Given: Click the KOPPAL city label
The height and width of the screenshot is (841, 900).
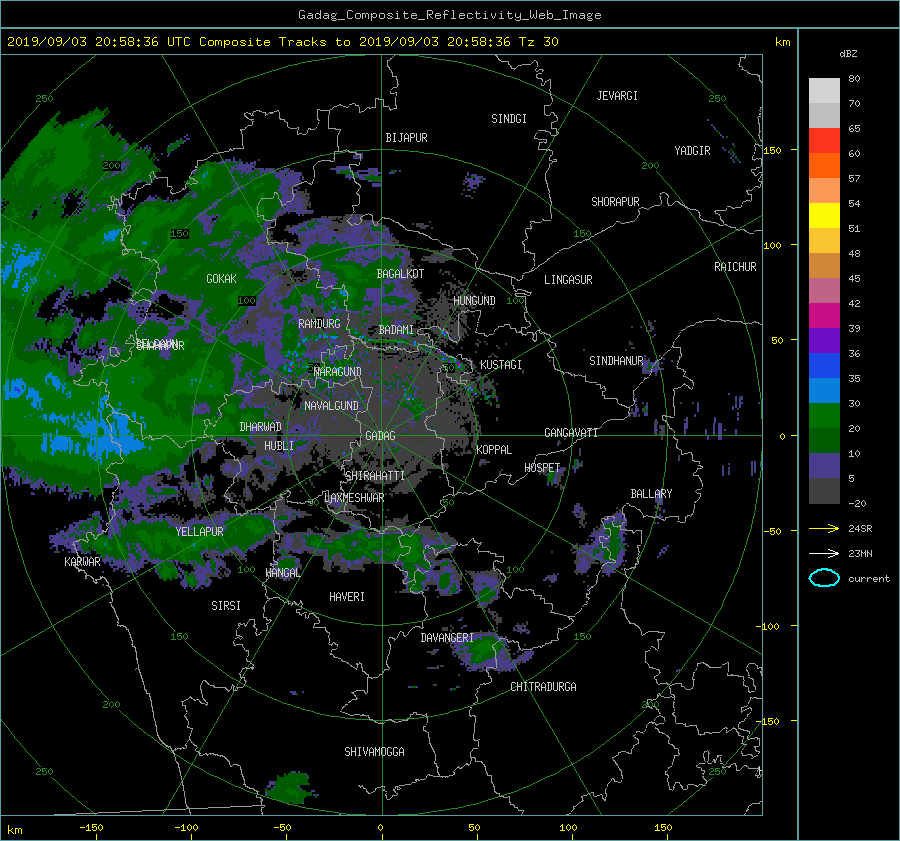Looking at the screenshot, I should pyautogui.click(x=494, y=450).
